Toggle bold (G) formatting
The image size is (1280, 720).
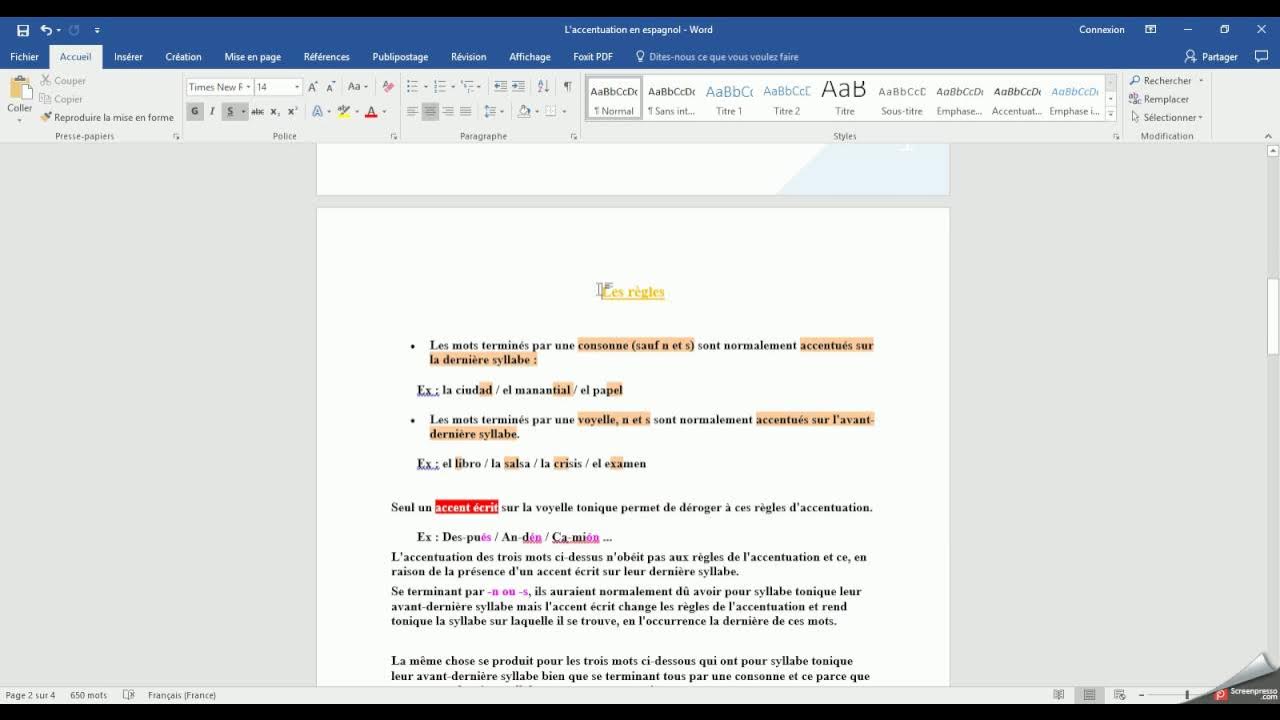pyautogui.click(x=195, y=111)
